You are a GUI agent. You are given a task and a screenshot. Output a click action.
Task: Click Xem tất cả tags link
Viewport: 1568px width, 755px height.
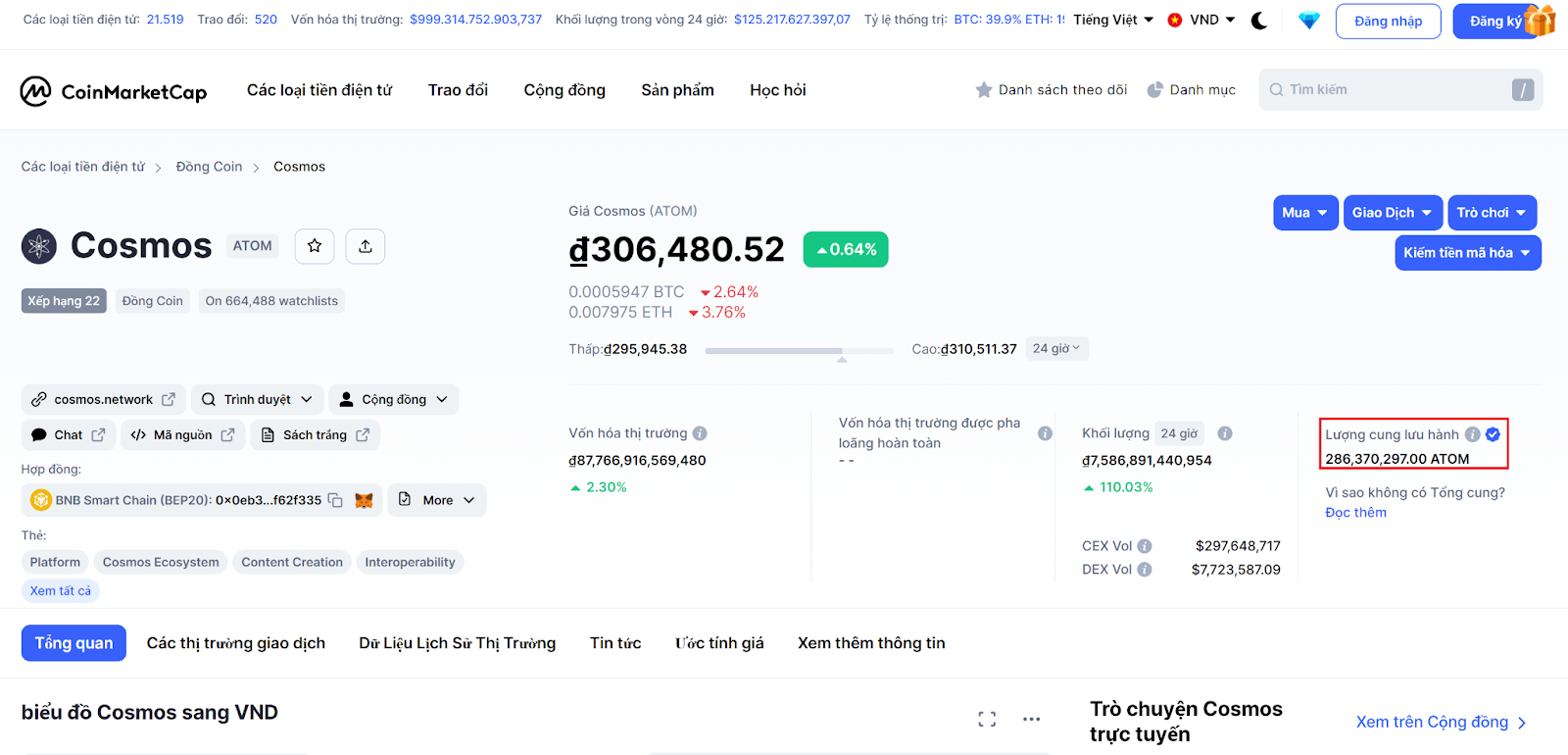(x=60, y=591)
